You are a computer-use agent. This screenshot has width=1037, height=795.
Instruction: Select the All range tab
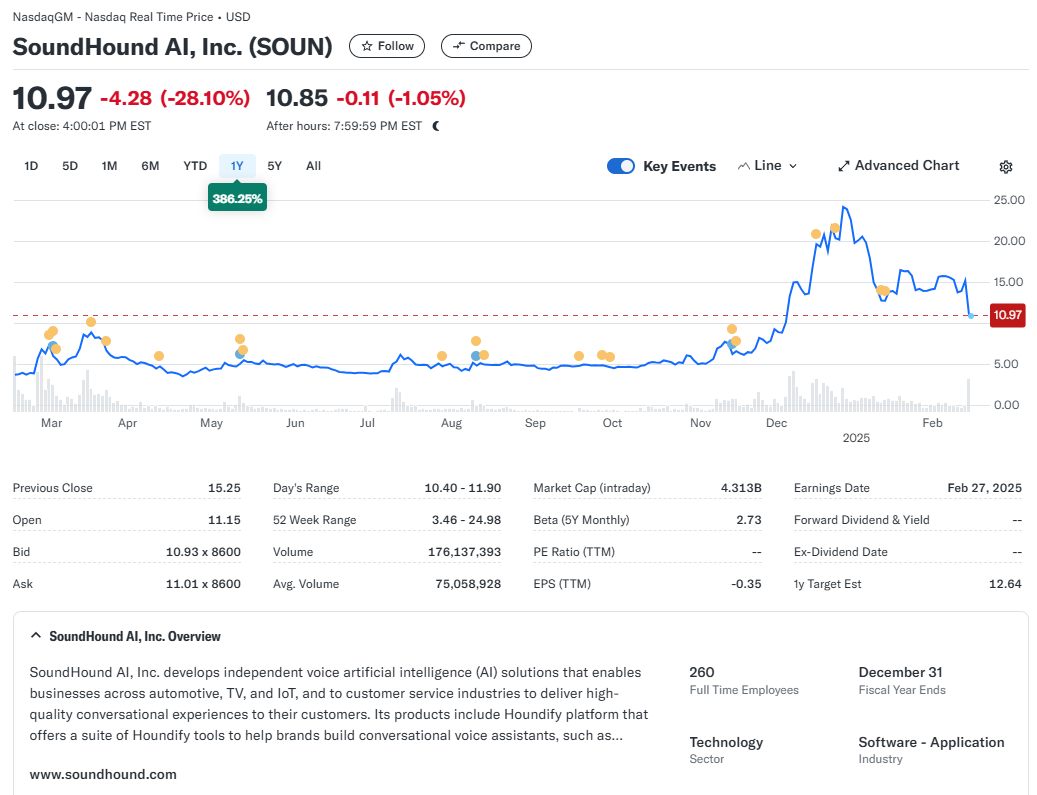(x=313, y=166)
